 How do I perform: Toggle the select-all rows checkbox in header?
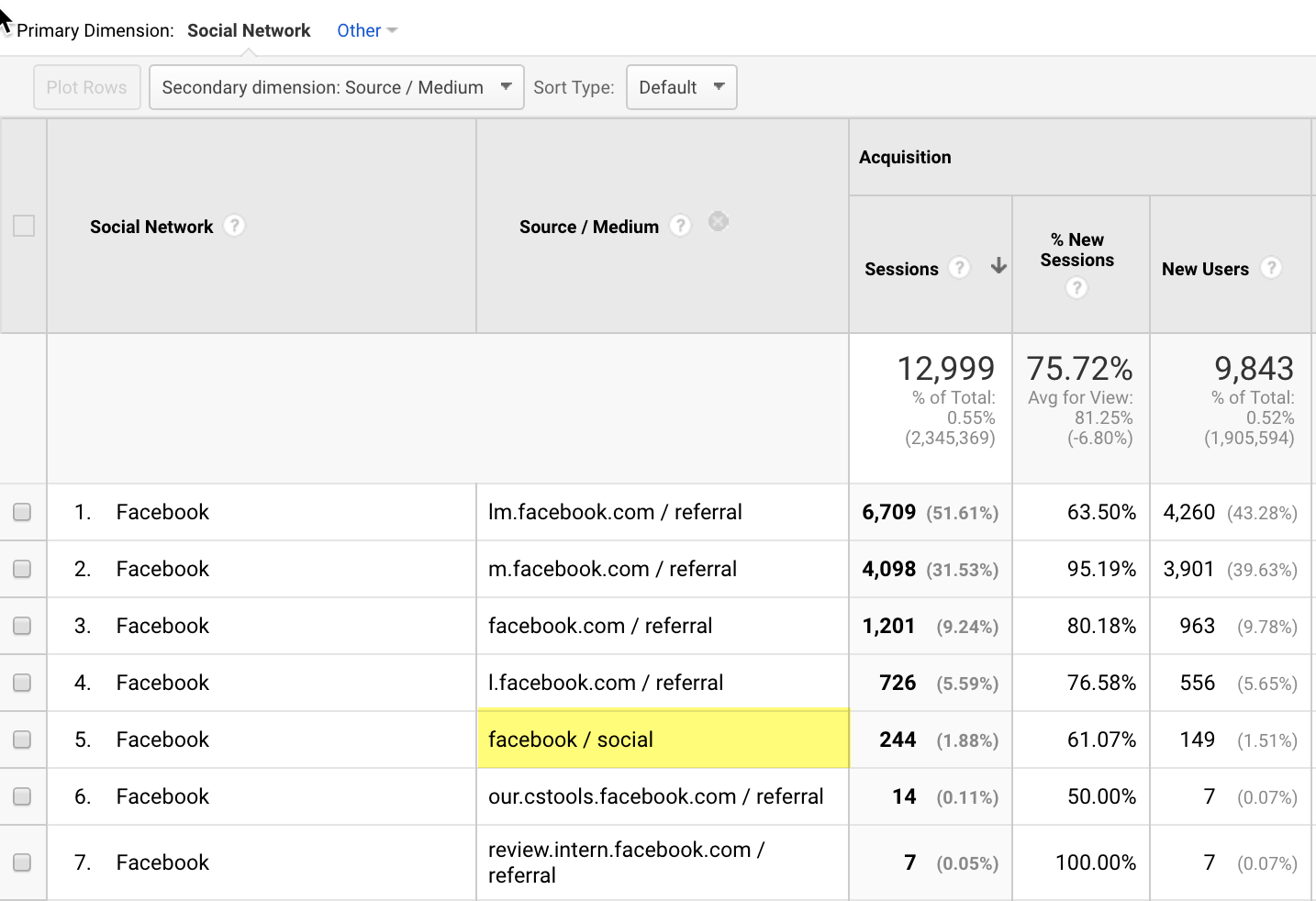point(24,226)
